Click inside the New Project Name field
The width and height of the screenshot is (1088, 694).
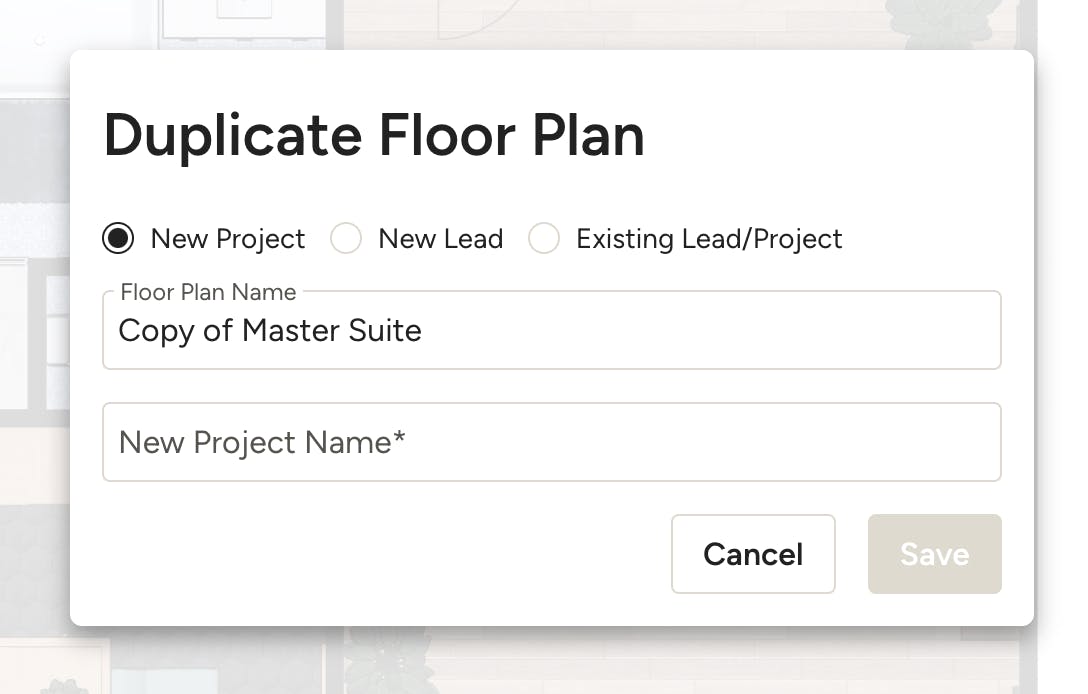point(552,442)
